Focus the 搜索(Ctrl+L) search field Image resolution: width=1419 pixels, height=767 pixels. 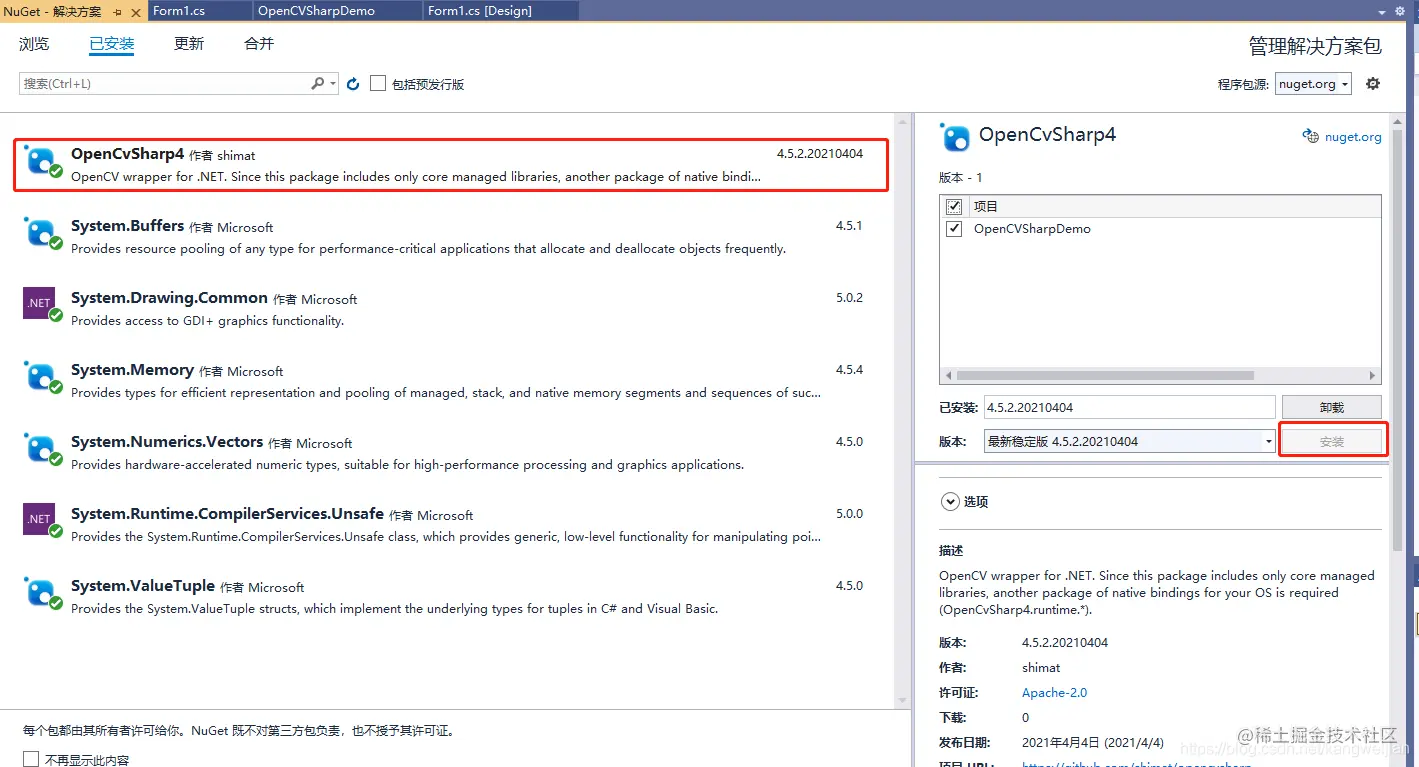click(x=165, y=84)
